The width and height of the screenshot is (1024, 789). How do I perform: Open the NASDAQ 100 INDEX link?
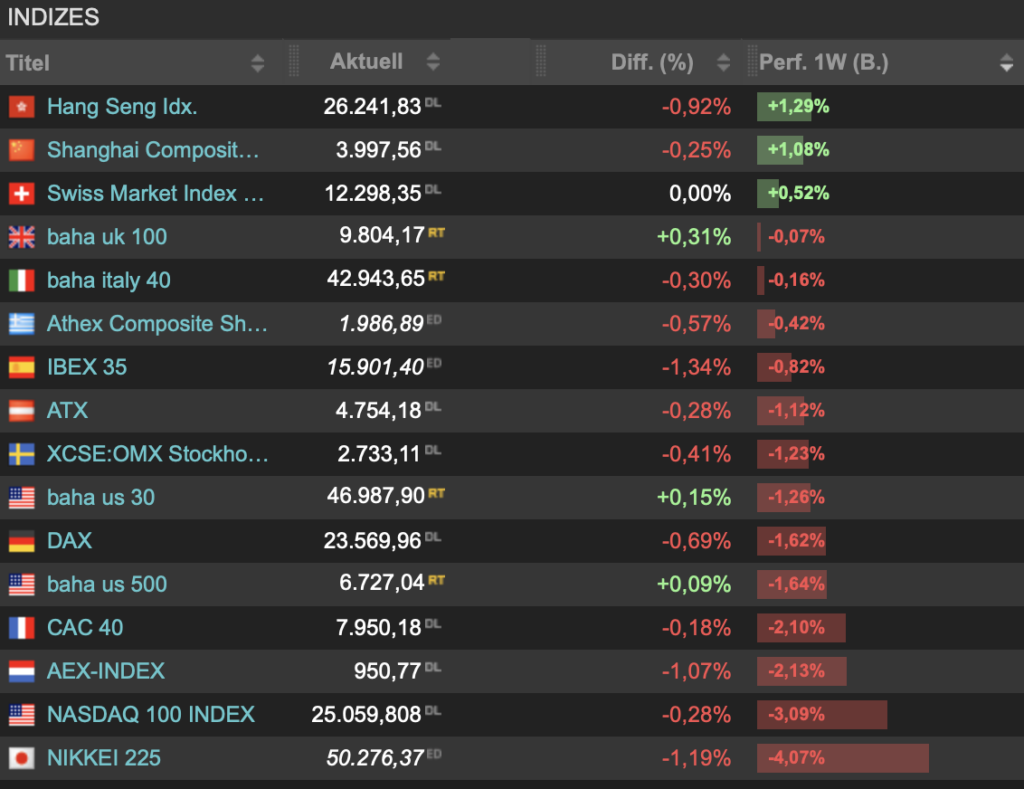pos(151,715)
